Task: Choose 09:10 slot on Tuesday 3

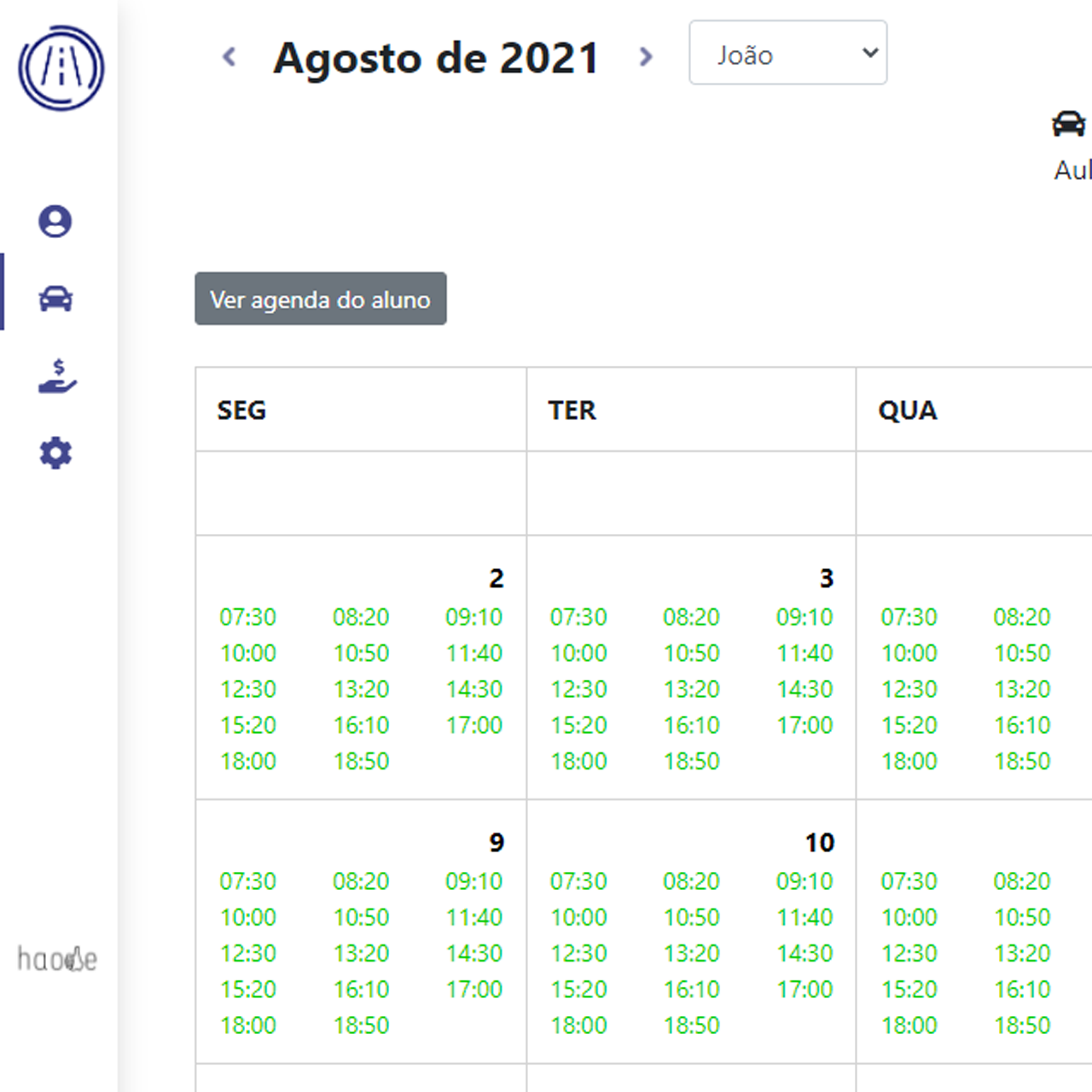Action: [x=804, y=617]
